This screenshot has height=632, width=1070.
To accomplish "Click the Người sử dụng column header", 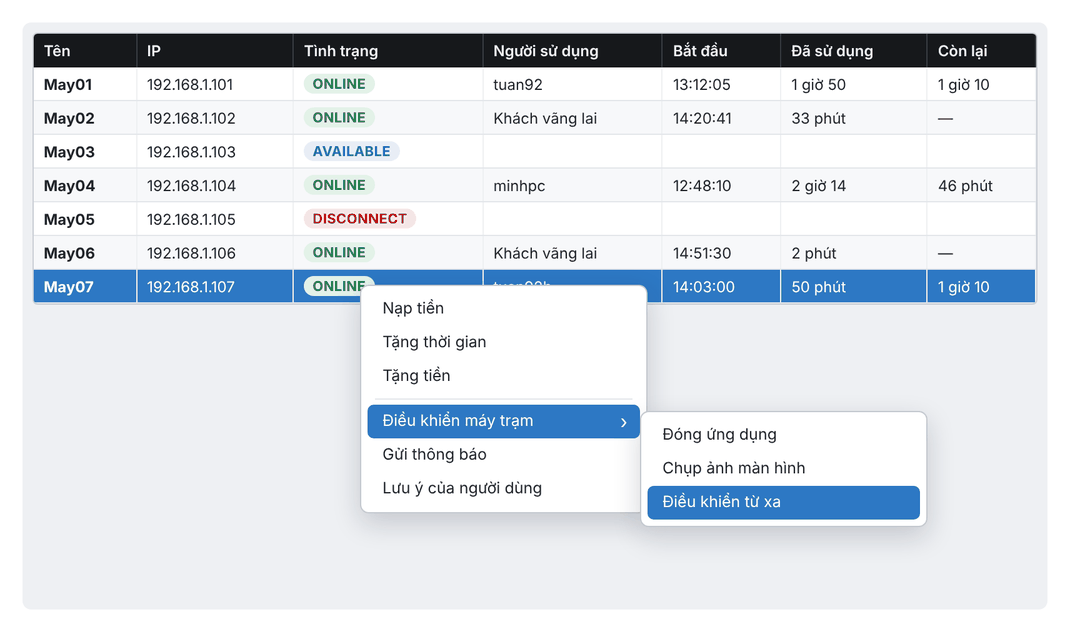I will (x=573, y=51).
